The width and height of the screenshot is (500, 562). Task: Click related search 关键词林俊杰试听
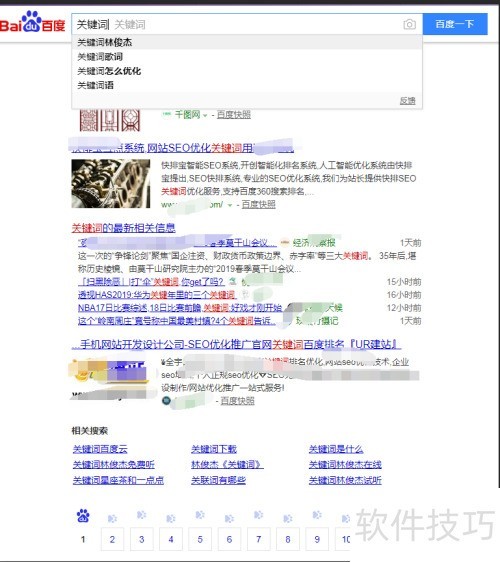coord(345,480)
